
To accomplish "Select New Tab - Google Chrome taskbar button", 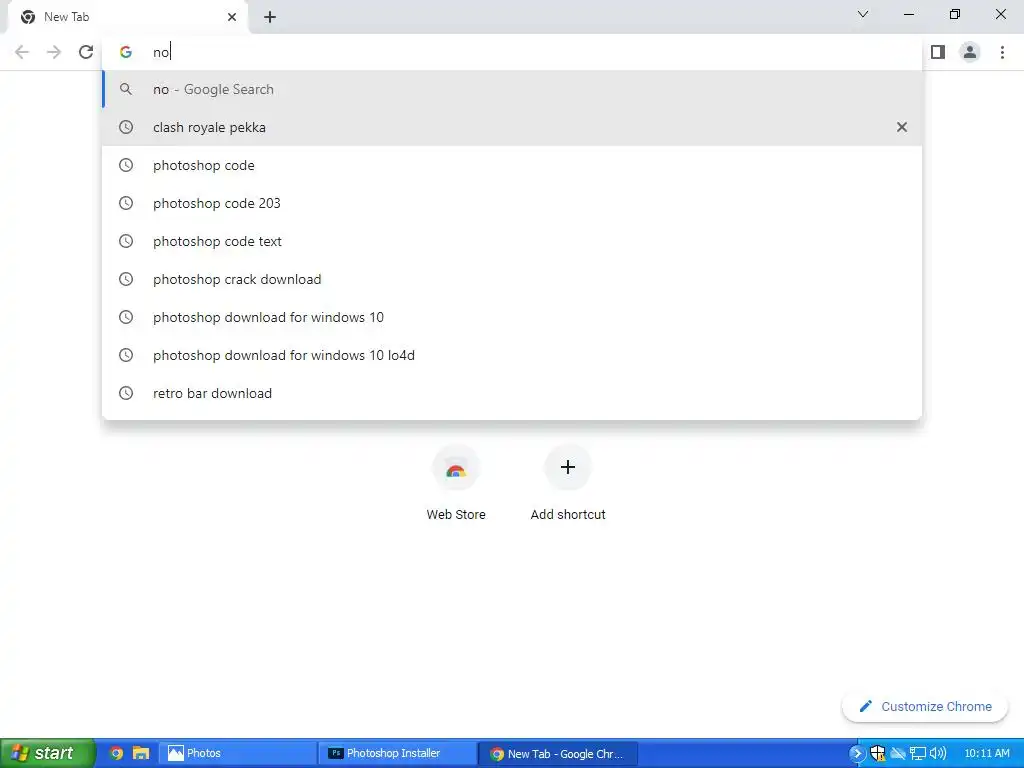I will [x=558, y=753].
